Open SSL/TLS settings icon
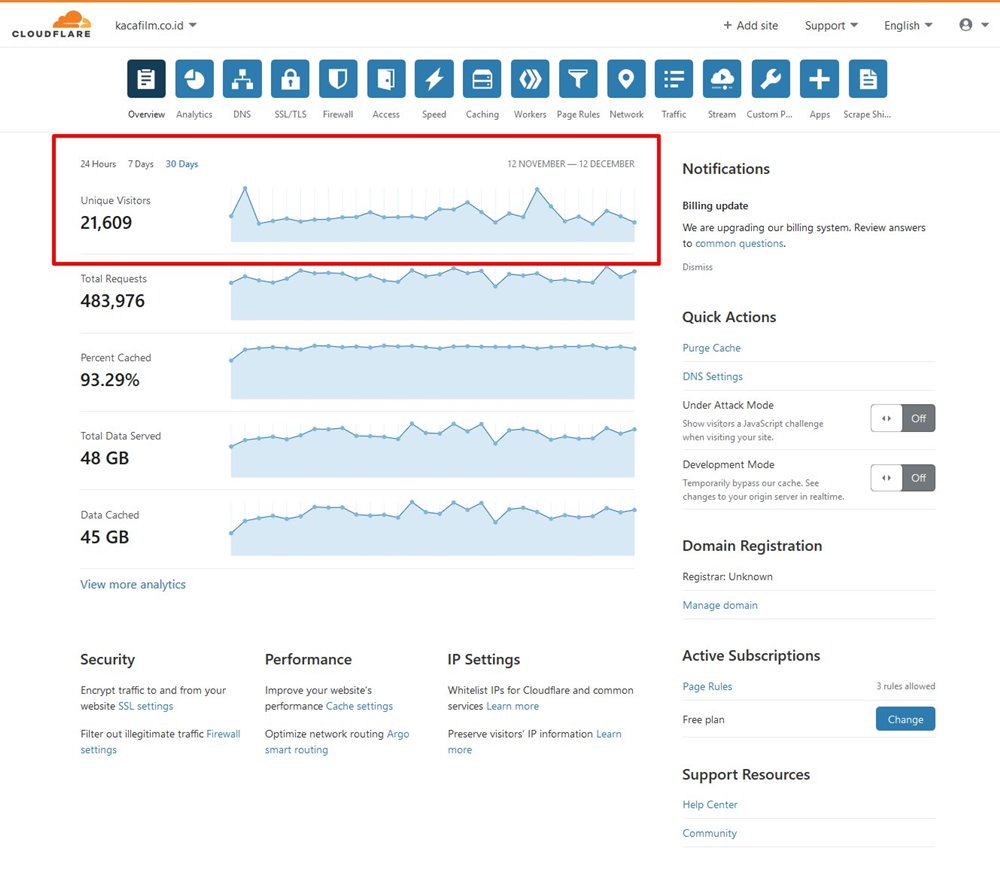Image resolution: width=1000 pixels, height=875 pixels. [x=289, y=78]
